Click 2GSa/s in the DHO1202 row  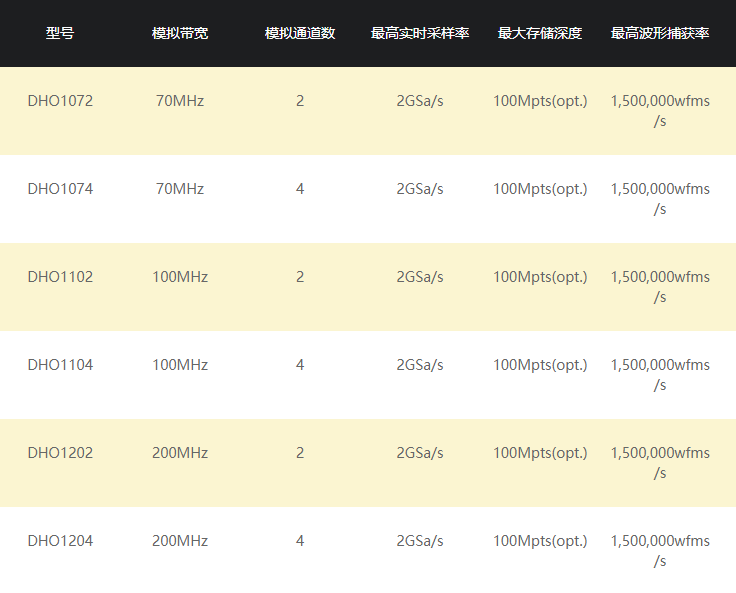420,453
